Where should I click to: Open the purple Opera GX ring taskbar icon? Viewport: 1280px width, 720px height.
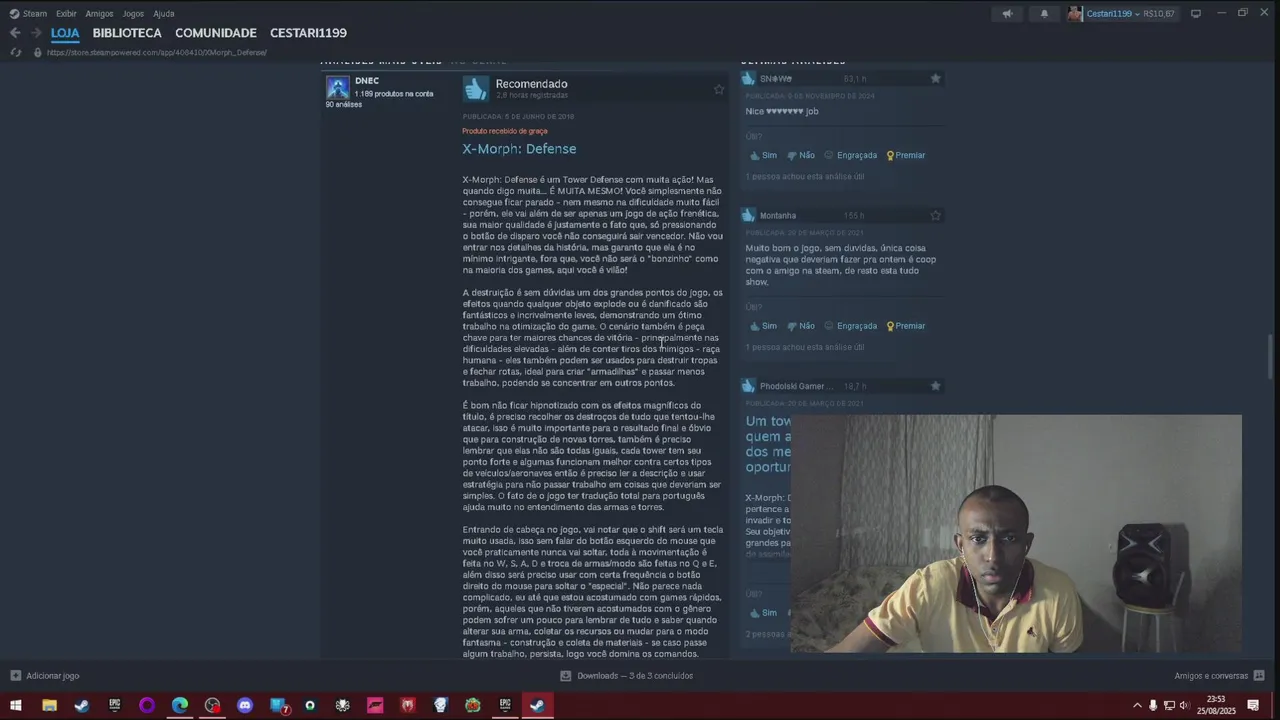coord(147,705)
